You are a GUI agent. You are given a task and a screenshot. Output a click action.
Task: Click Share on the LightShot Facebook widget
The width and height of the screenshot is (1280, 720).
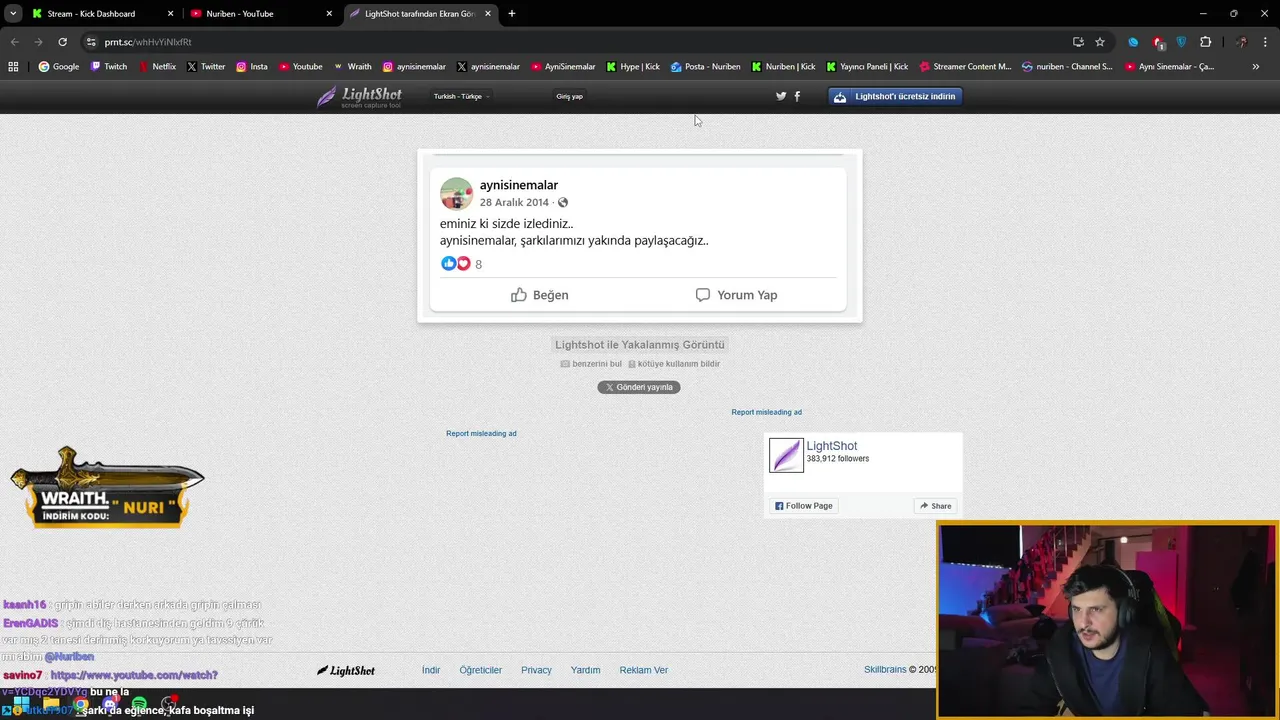pyautogui.click(x=936, y=506)
